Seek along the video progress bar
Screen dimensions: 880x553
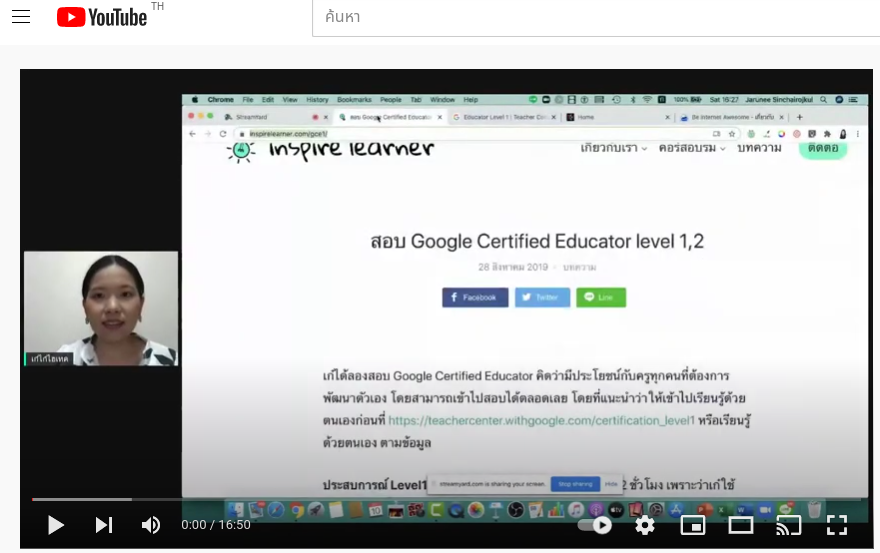pyautogui.click(x=446, y=499)
